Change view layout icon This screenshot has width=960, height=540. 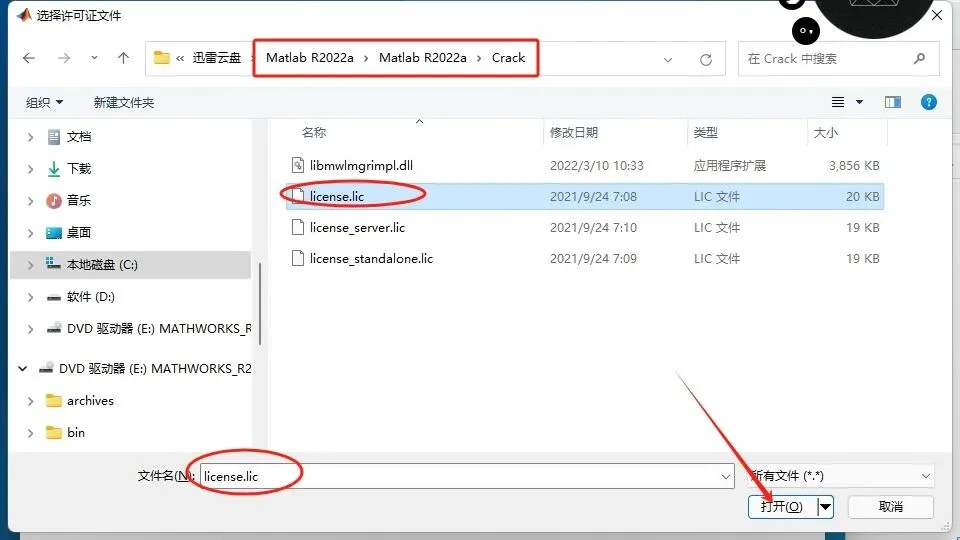pos(838,102)
